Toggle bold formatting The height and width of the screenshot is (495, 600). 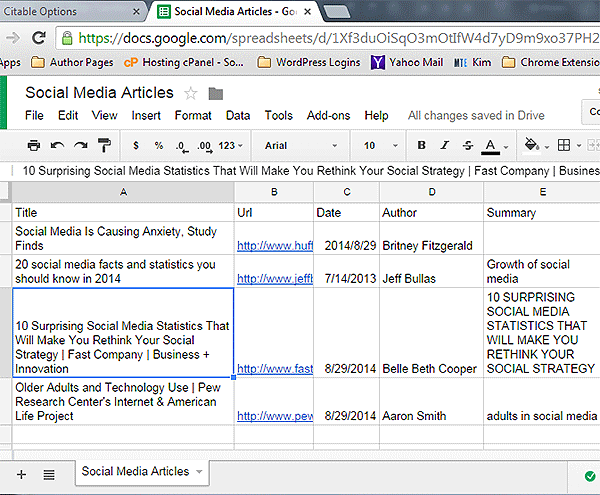[421, 146]
